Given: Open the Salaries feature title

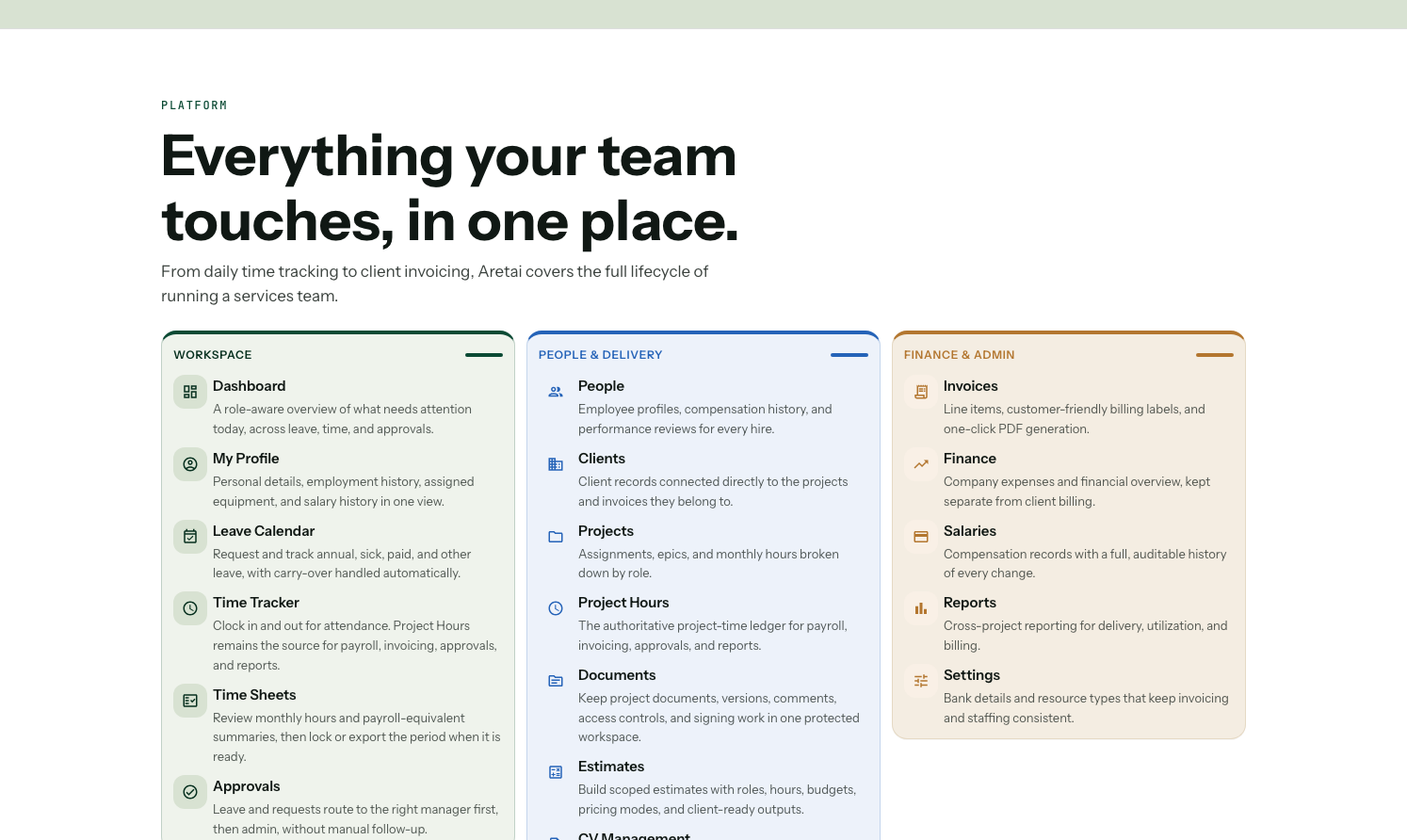Looking at the screenshot, I should tap(970, 531).
